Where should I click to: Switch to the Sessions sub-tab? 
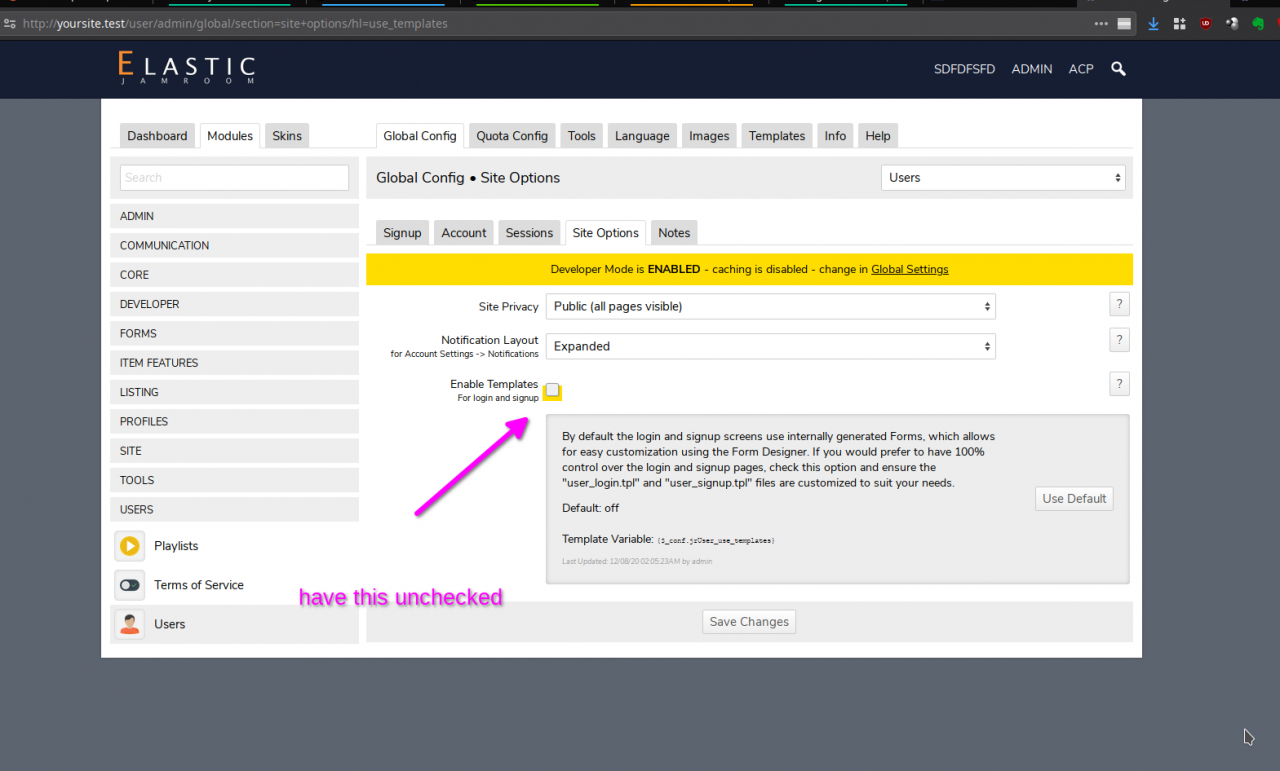(529, 233)
